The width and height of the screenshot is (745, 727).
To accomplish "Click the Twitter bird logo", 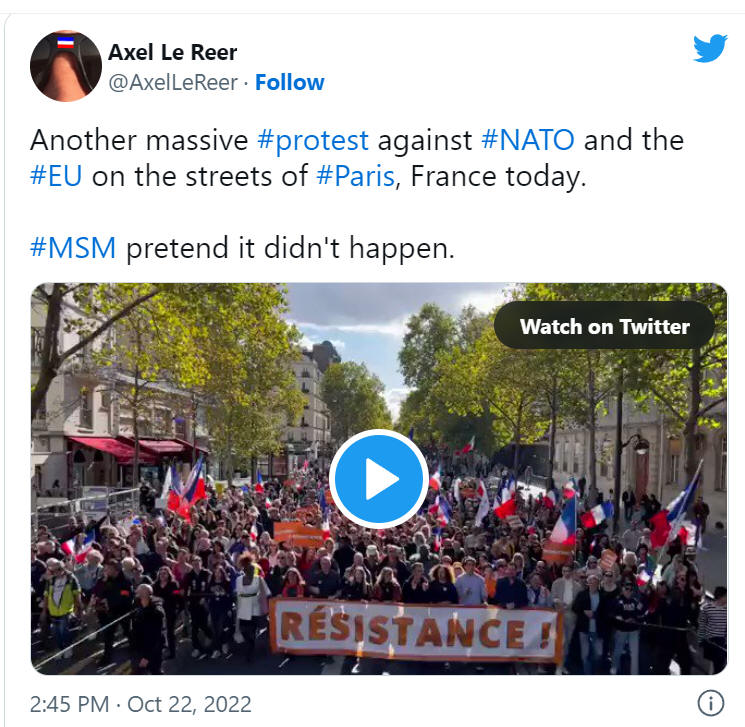I will point(710,48).
